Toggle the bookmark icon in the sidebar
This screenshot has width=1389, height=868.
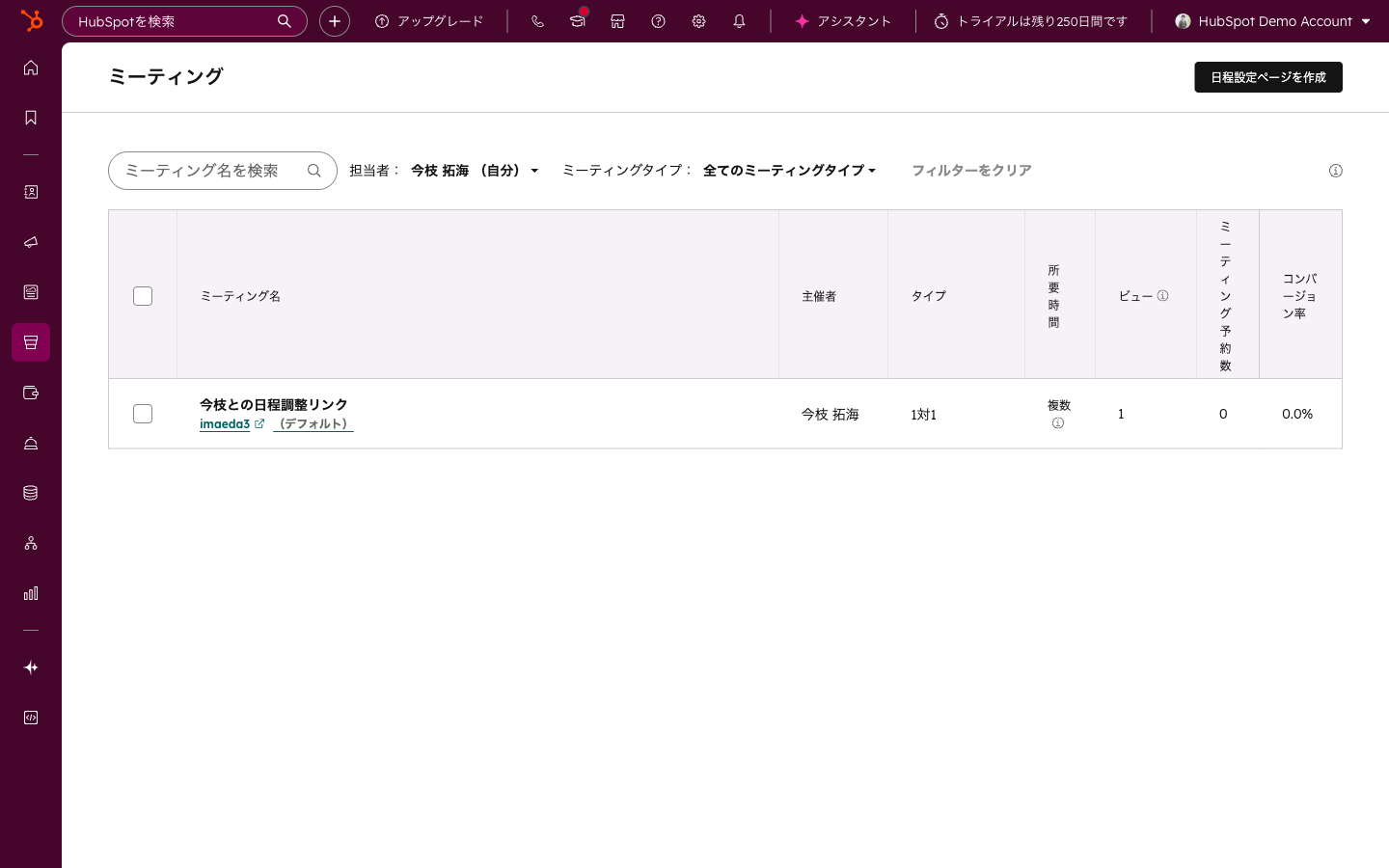coord(30,117)
